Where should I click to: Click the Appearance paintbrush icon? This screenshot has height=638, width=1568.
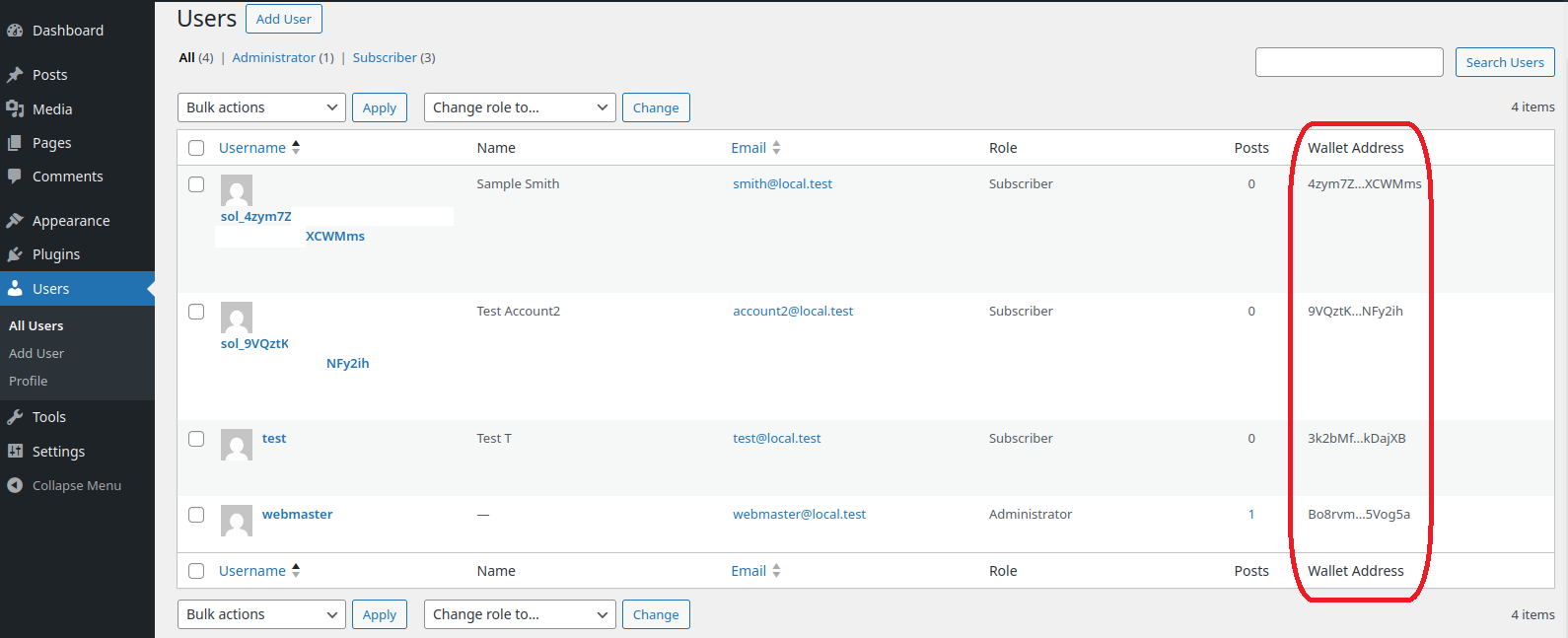point(15,221)
